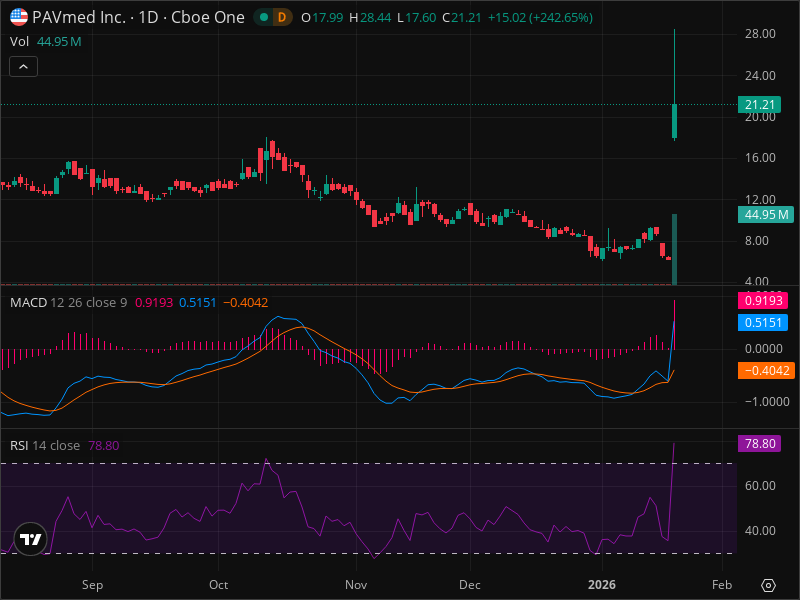This screenshot has height=600, width=800.
Task: Click the 0.9193 MACD histogram axis label
Action: point(763,301)
